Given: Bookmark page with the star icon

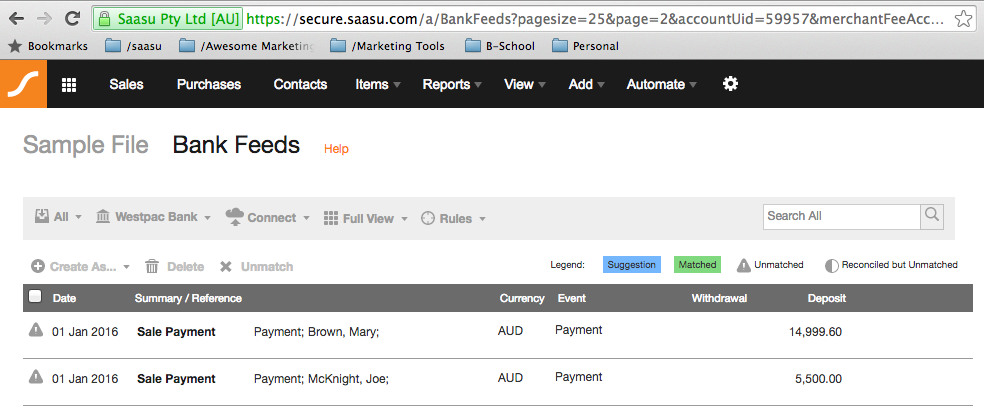Looking at the screenshot, I should [963, 18].
